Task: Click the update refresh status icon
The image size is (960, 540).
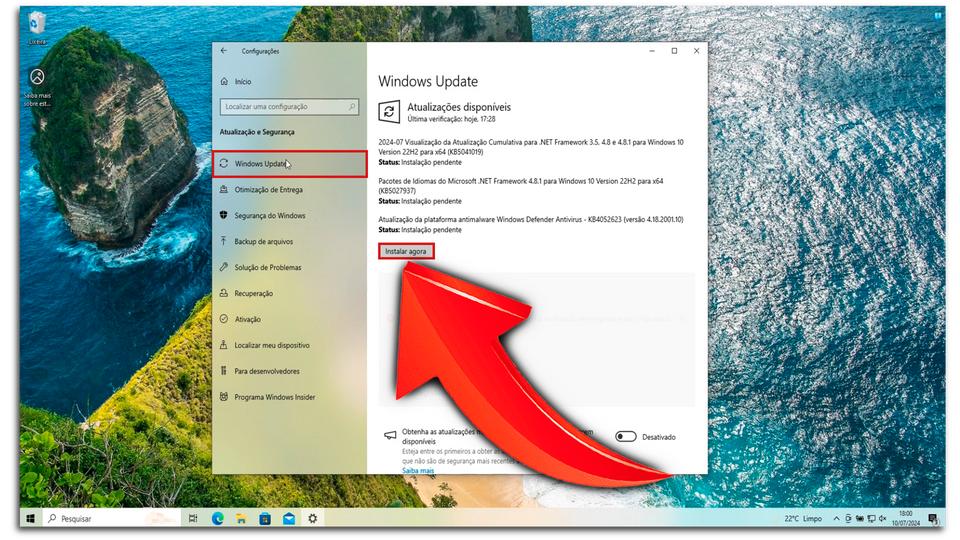Action: coord(389,111)
